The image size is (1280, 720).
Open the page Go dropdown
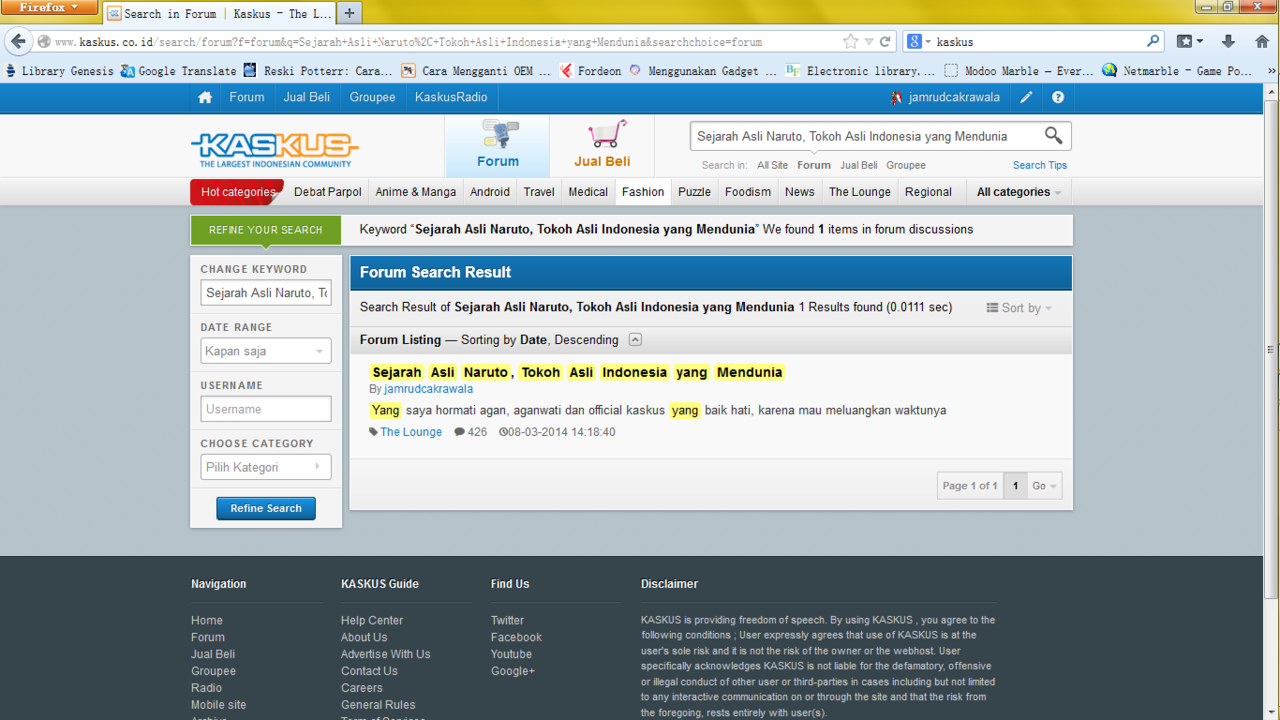(1044, 486)
